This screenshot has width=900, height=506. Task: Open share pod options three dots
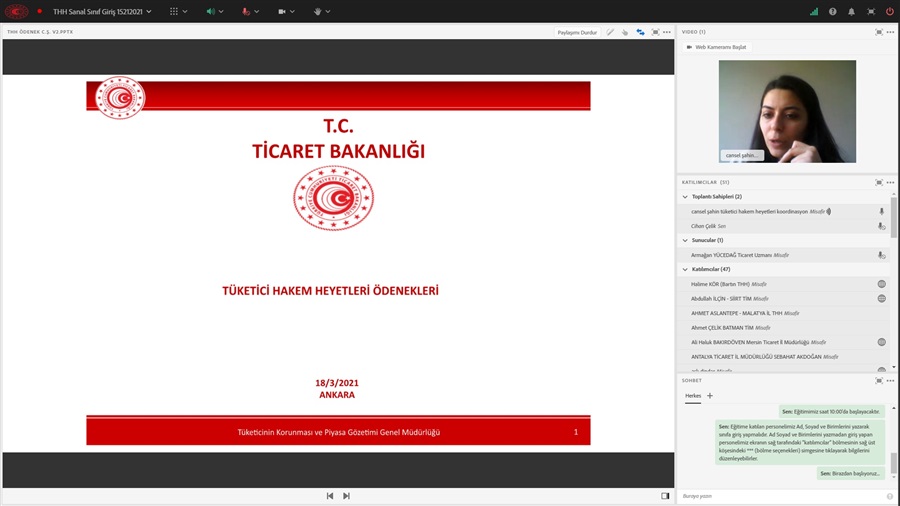tap(666, 32)
